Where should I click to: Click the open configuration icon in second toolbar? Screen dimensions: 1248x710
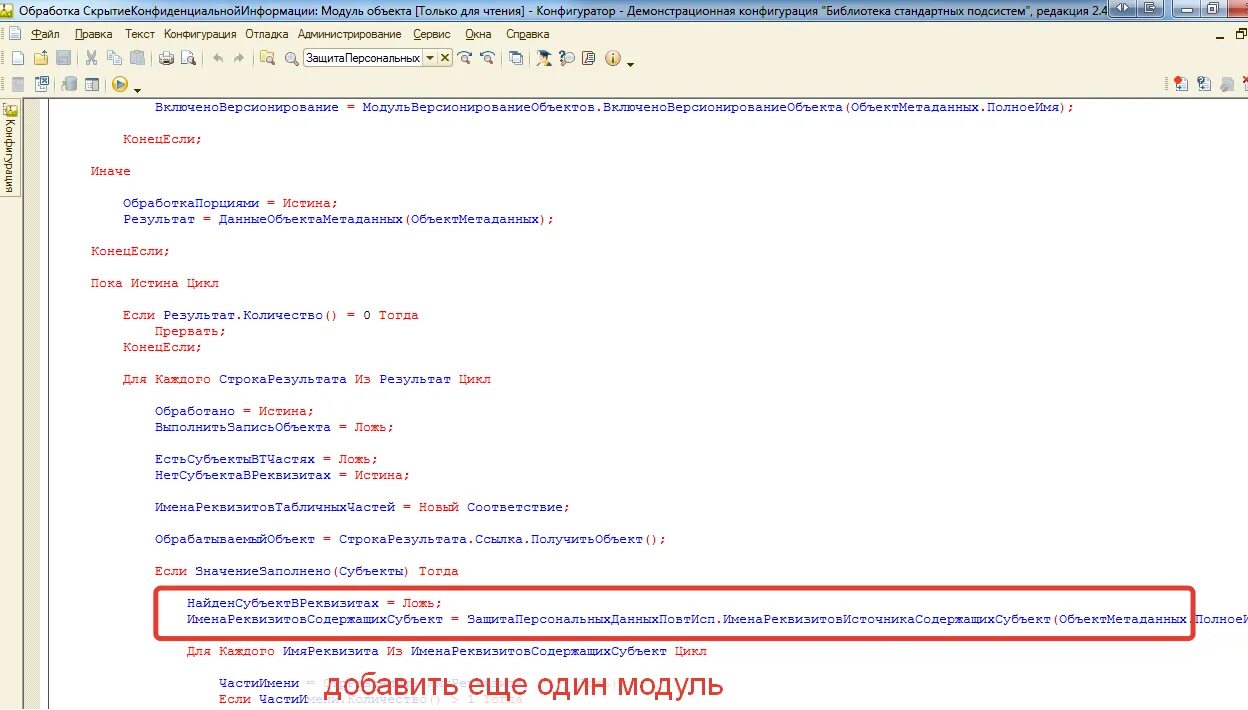coord(17,84)
